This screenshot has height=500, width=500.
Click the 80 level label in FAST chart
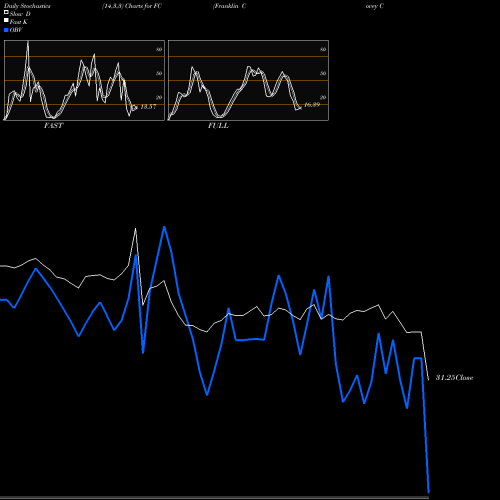[159, 49]
